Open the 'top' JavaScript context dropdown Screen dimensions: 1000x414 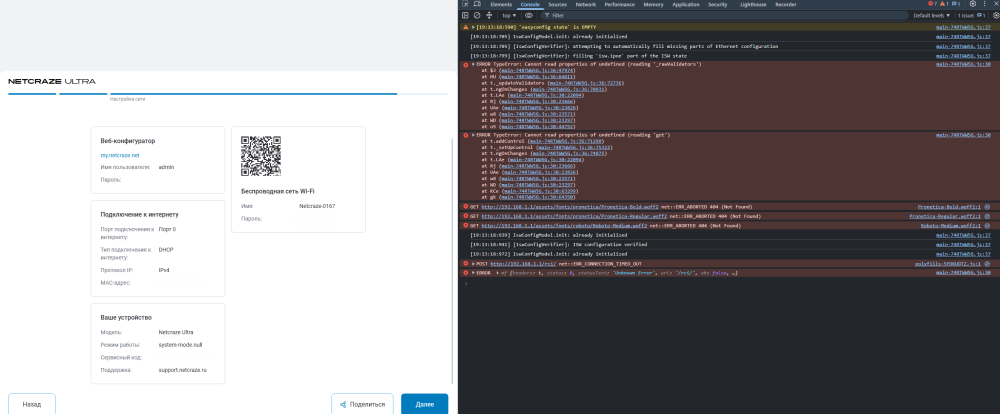509,15
